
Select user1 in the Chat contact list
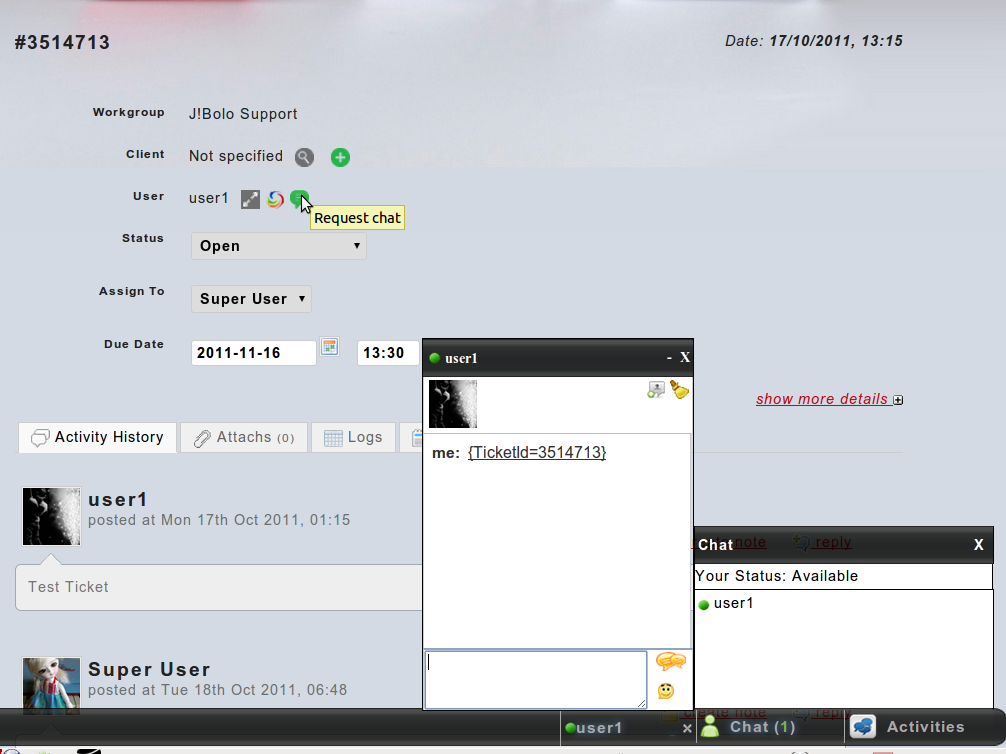pos(733,604)
